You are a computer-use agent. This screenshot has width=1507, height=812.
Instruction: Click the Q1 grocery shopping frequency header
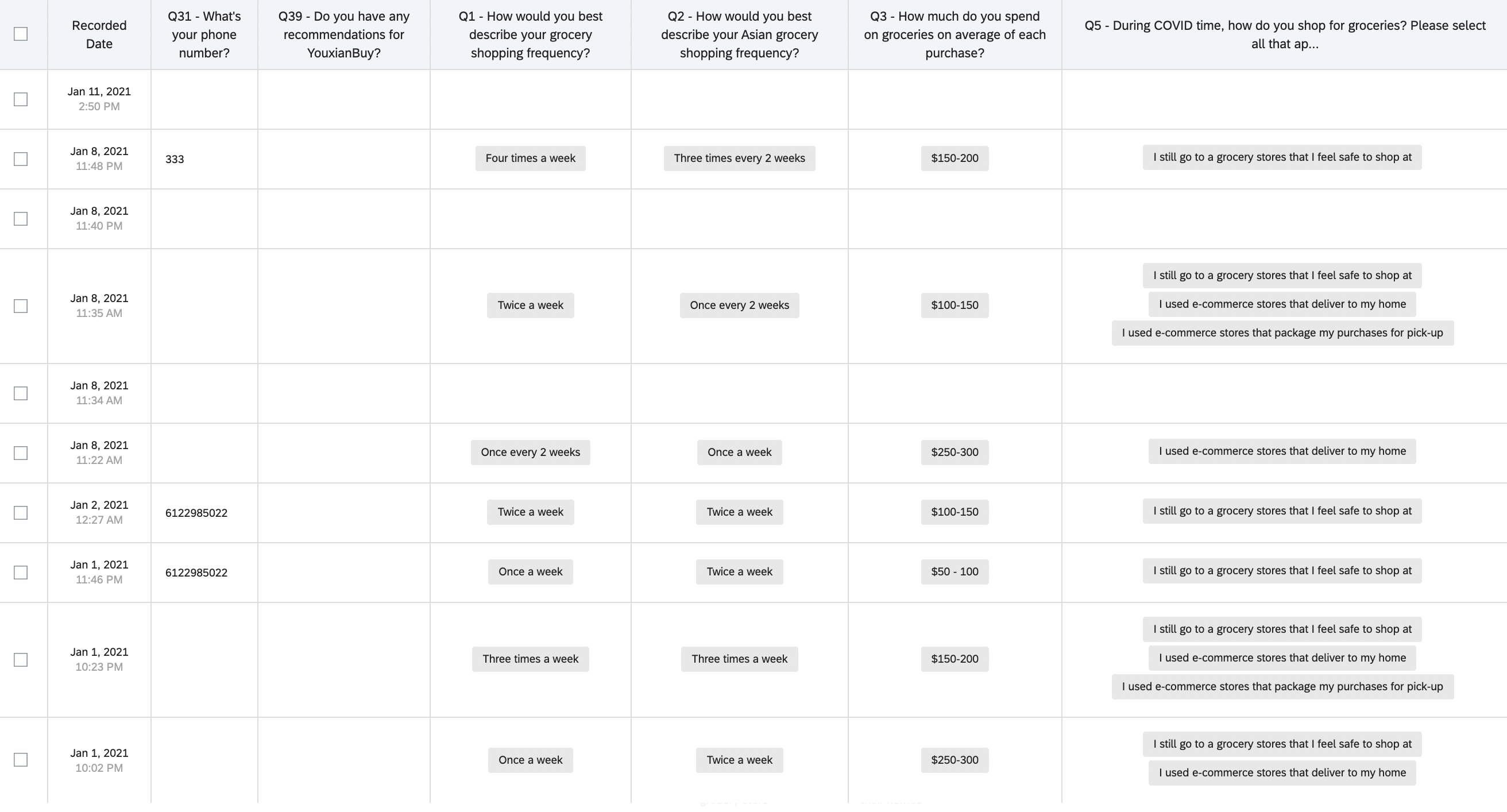pyautogui.click(x=530, y=34)
